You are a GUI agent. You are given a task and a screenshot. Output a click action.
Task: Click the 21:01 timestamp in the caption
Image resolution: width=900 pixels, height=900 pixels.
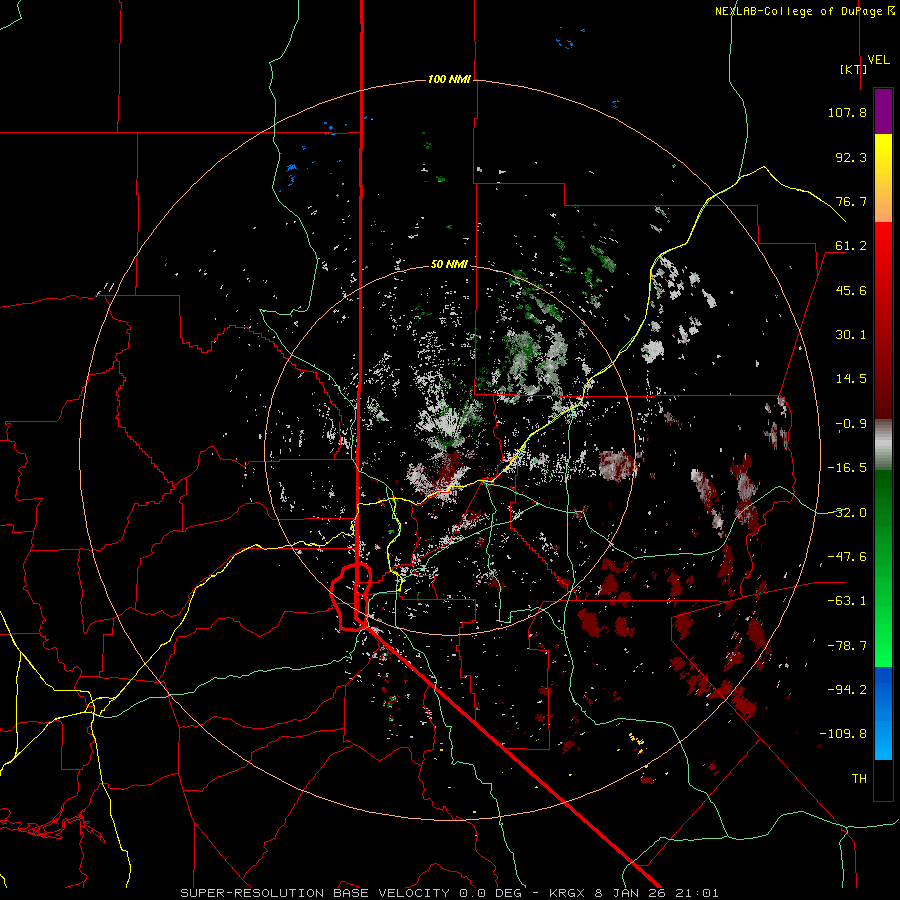pyautogui.click(x=699, y=893)
